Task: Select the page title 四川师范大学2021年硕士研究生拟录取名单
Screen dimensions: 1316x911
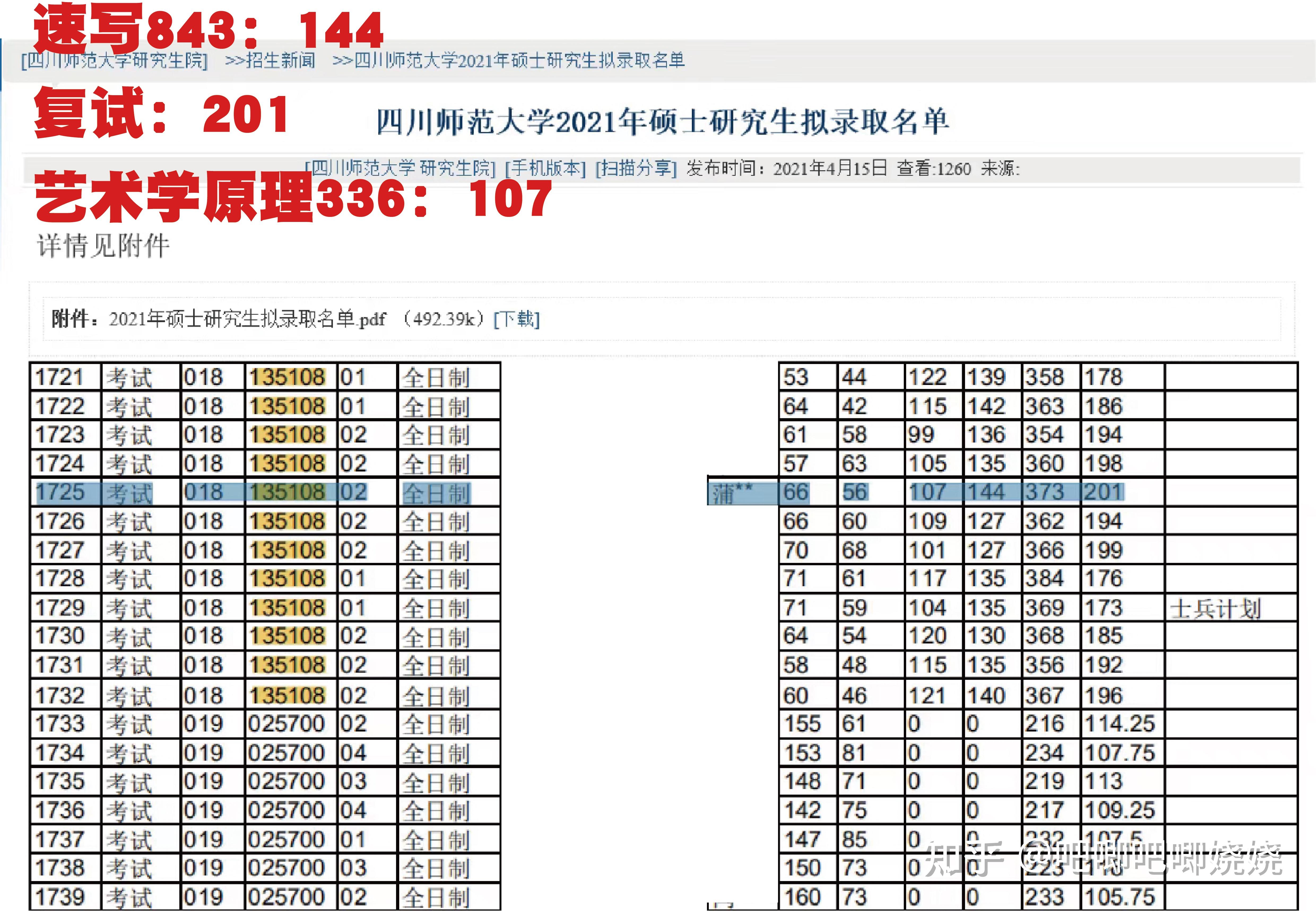Action: (662, 122)
